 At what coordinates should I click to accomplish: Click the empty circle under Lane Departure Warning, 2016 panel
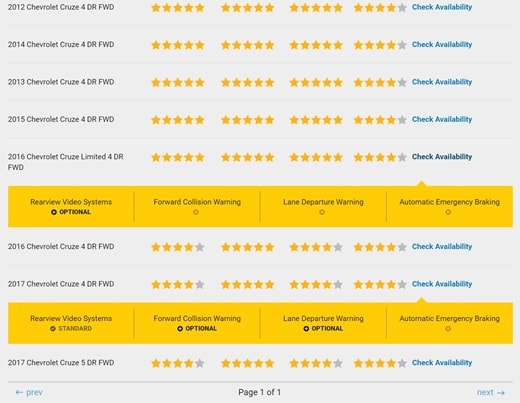click(322, 212)
